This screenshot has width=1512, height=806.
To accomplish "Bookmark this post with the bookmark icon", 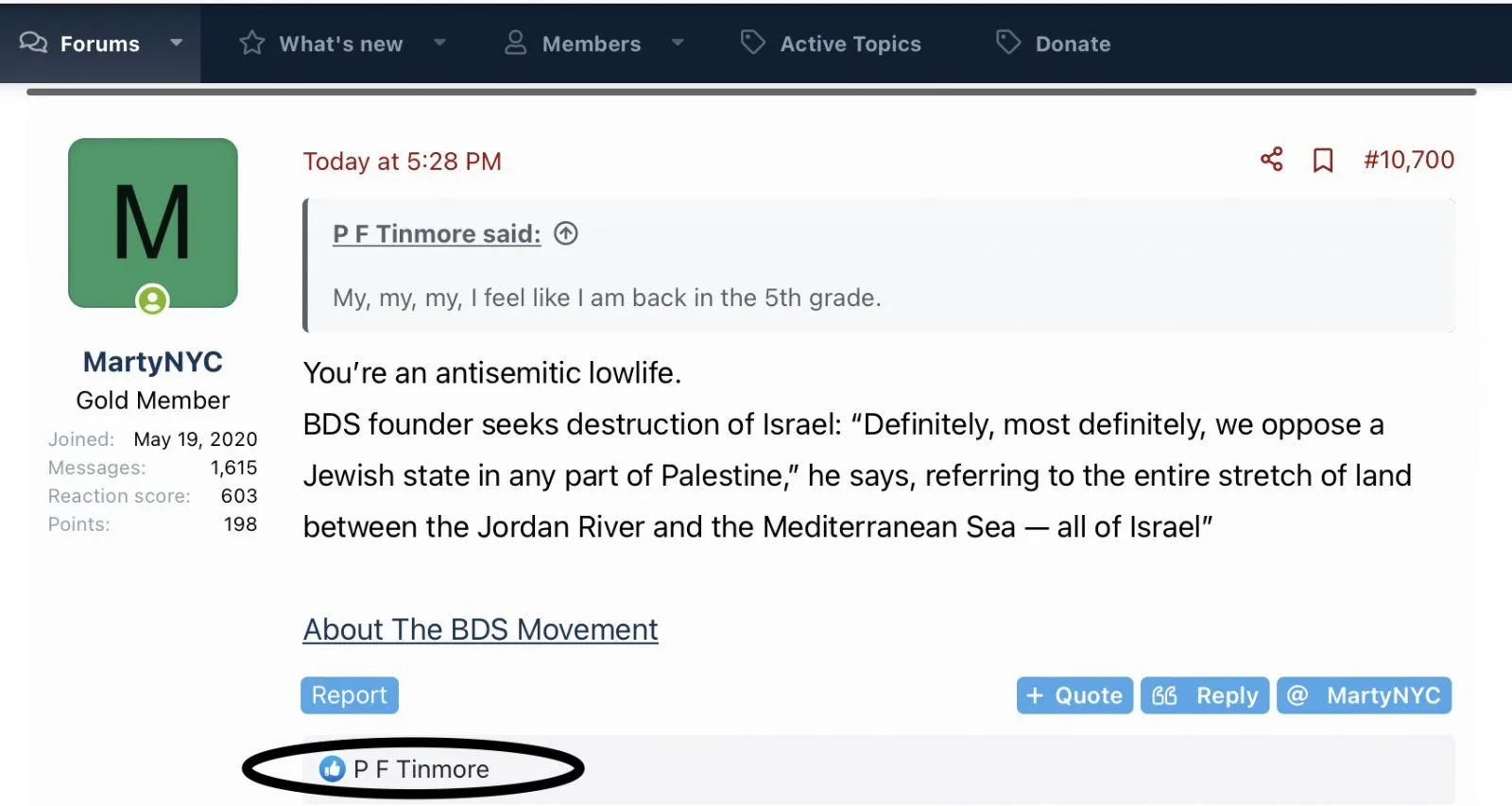I will [x=1323, y=161].
